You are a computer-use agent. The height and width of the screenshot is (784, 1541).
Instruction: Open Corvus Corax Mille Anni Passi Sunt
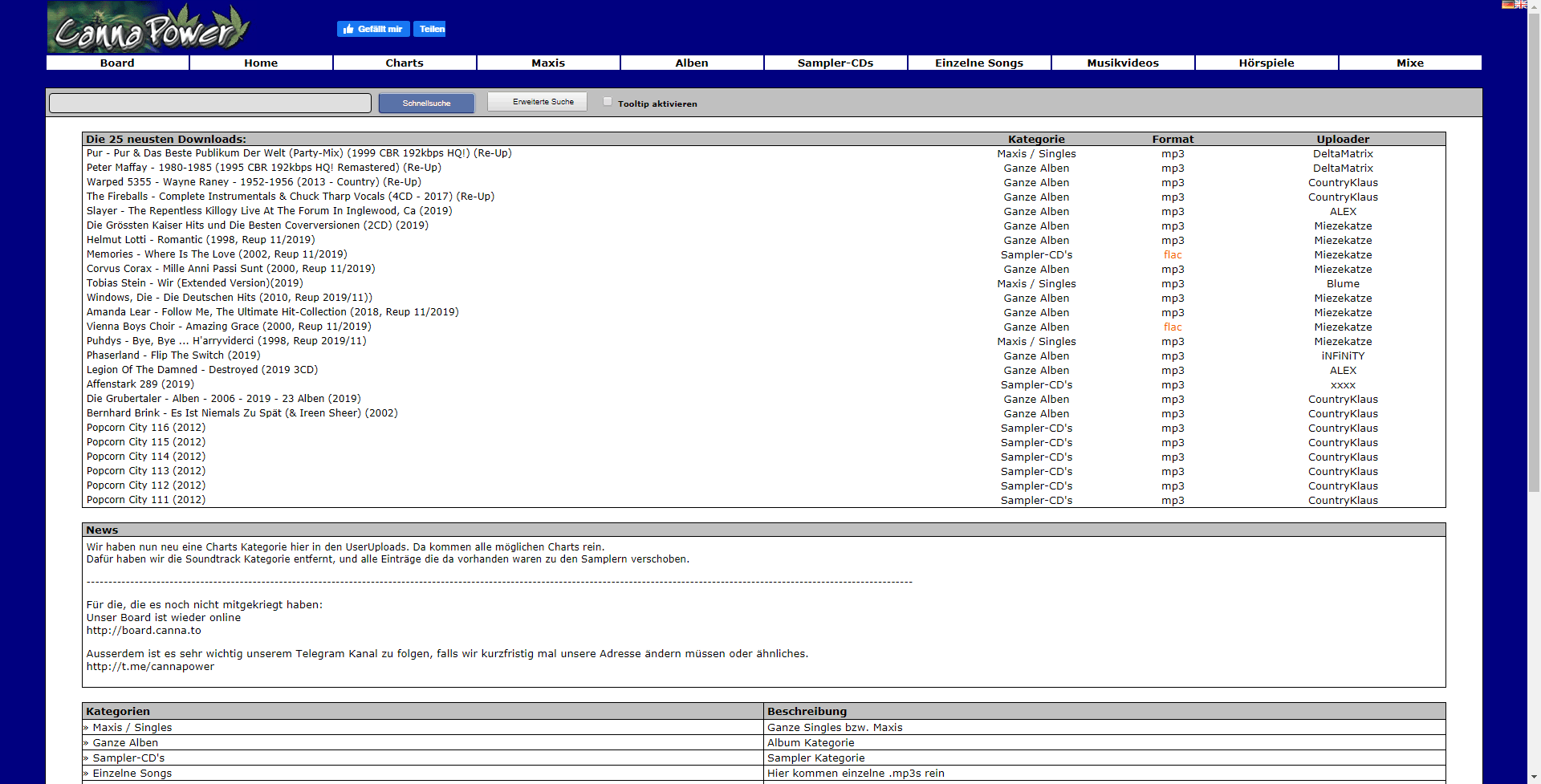click(231, 269)
